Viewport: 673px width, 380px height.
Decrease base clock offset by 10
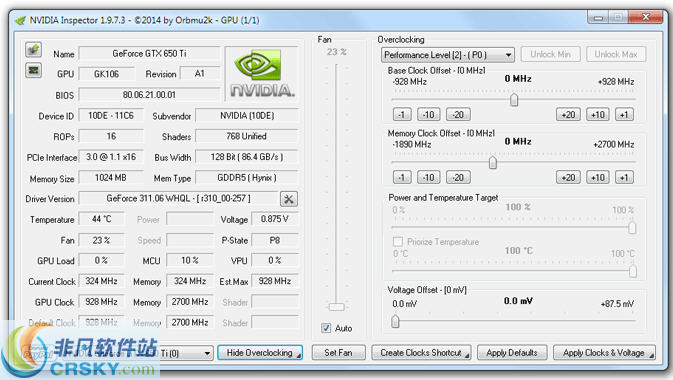429,115
